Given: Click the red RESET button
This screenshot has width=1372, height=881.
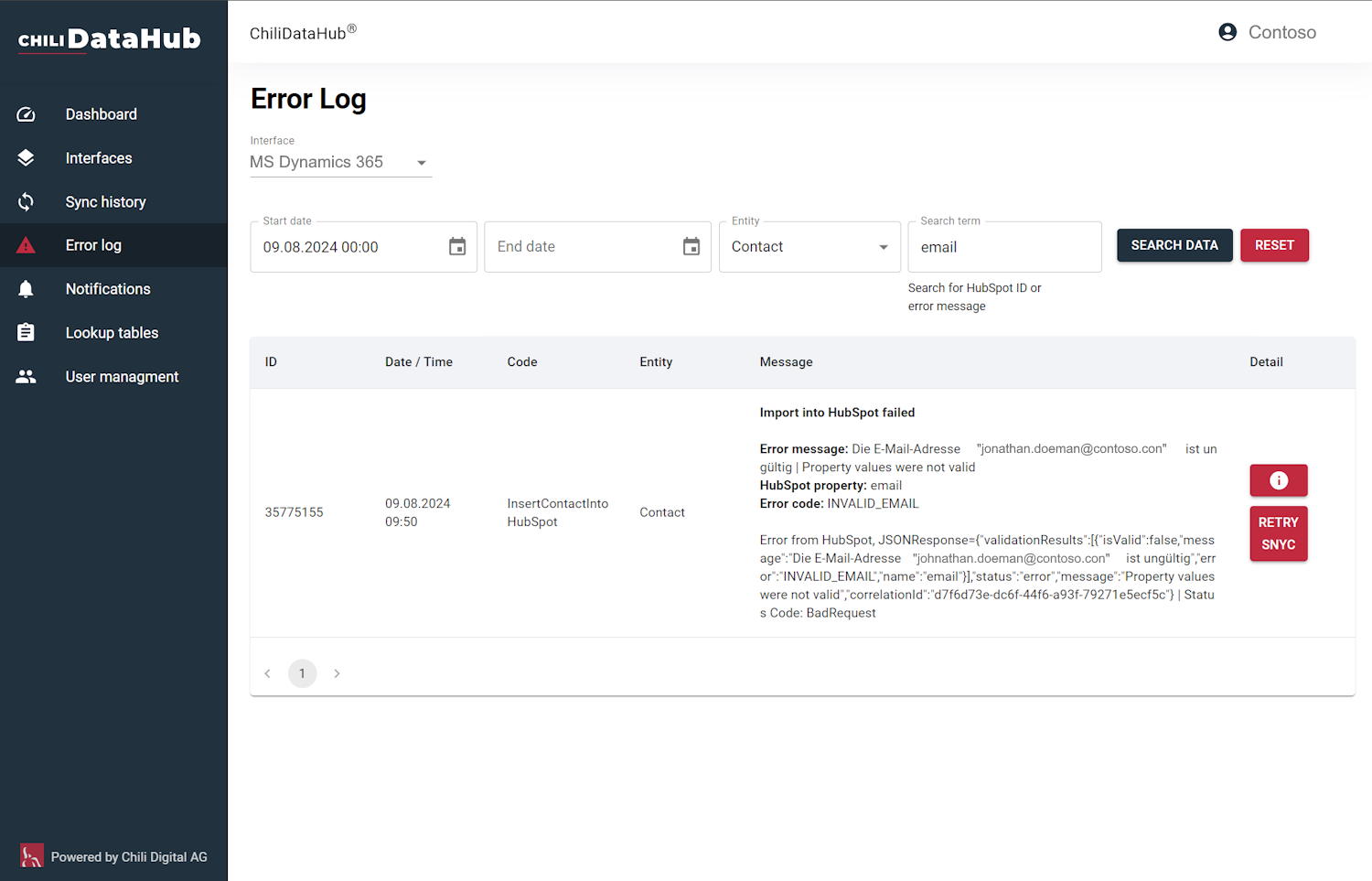Looking at the screenshot, I should pos(1274,245).
